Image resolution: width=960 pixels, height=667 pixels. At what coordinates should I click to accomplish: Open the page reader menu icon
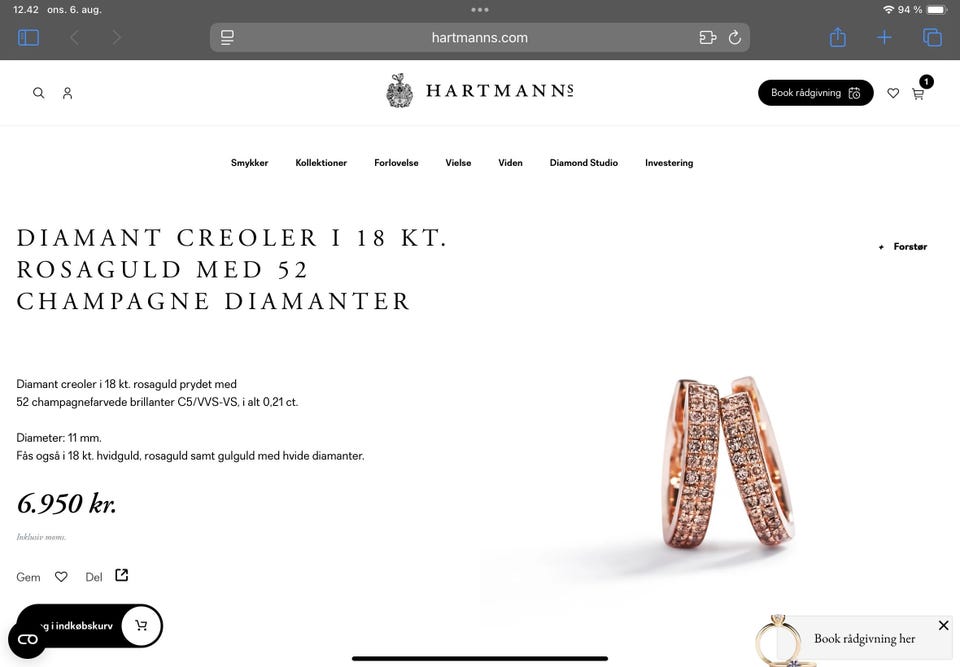pos(227,38)
